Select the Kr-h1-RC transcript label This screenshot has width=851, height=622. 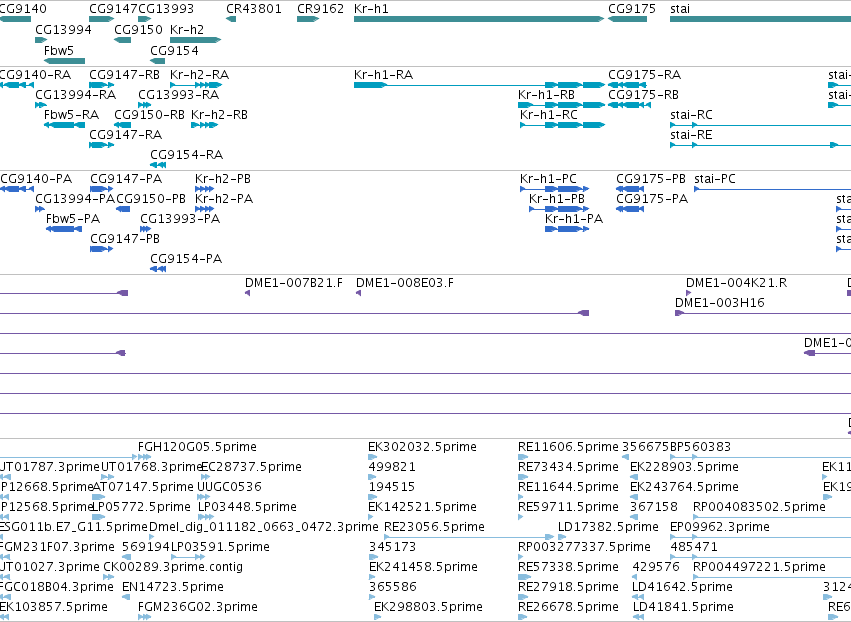click(549, 115)
